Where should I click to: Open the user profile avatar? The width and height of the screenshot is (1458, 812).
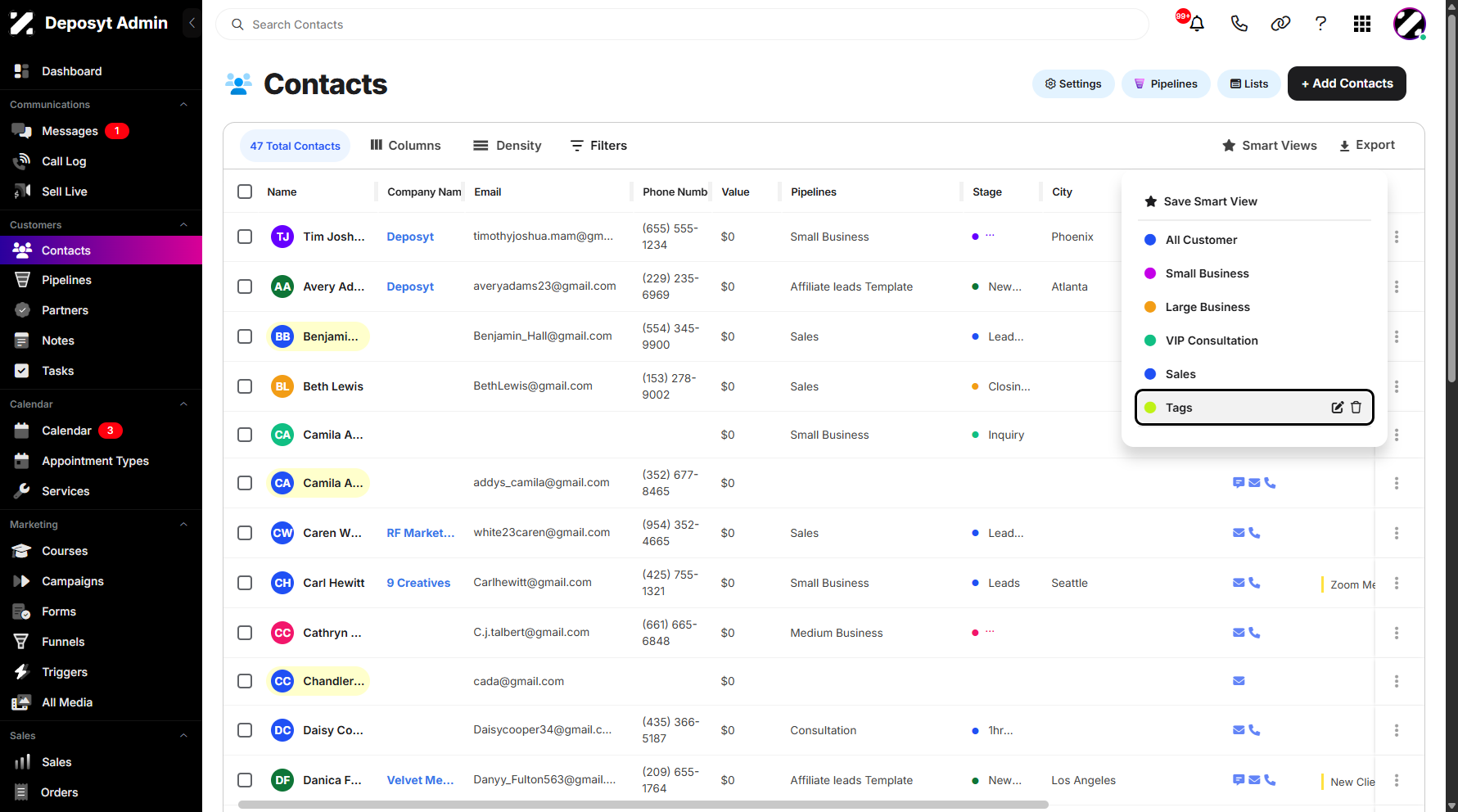1410,24
